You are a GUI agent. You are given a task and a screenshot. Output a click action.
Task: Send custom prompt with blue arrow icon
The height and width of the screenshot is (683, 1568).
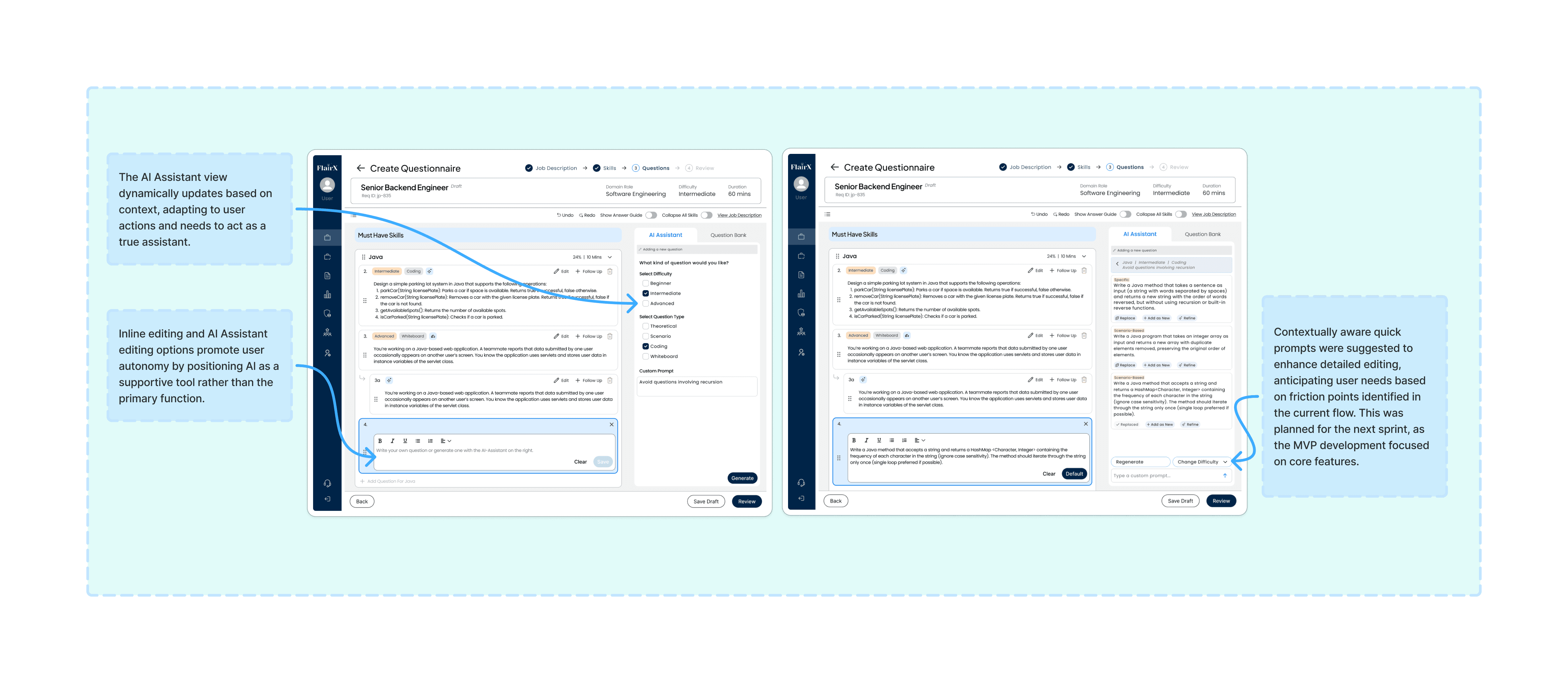click(x=1225, y=475)
